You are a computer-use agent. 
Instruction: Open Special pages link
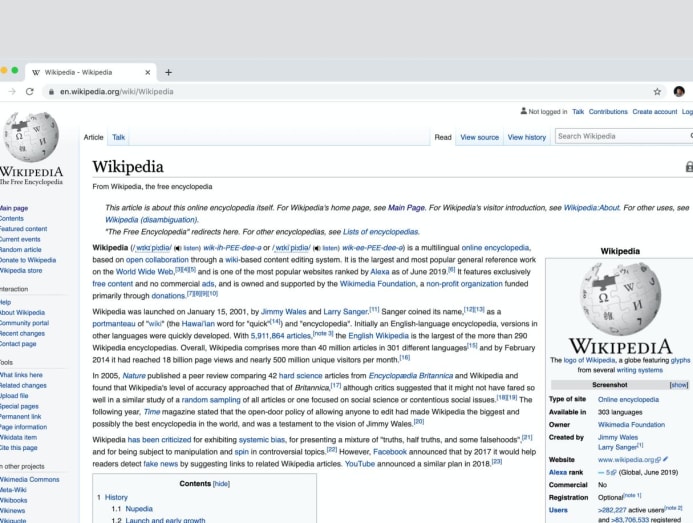[19, 406]
